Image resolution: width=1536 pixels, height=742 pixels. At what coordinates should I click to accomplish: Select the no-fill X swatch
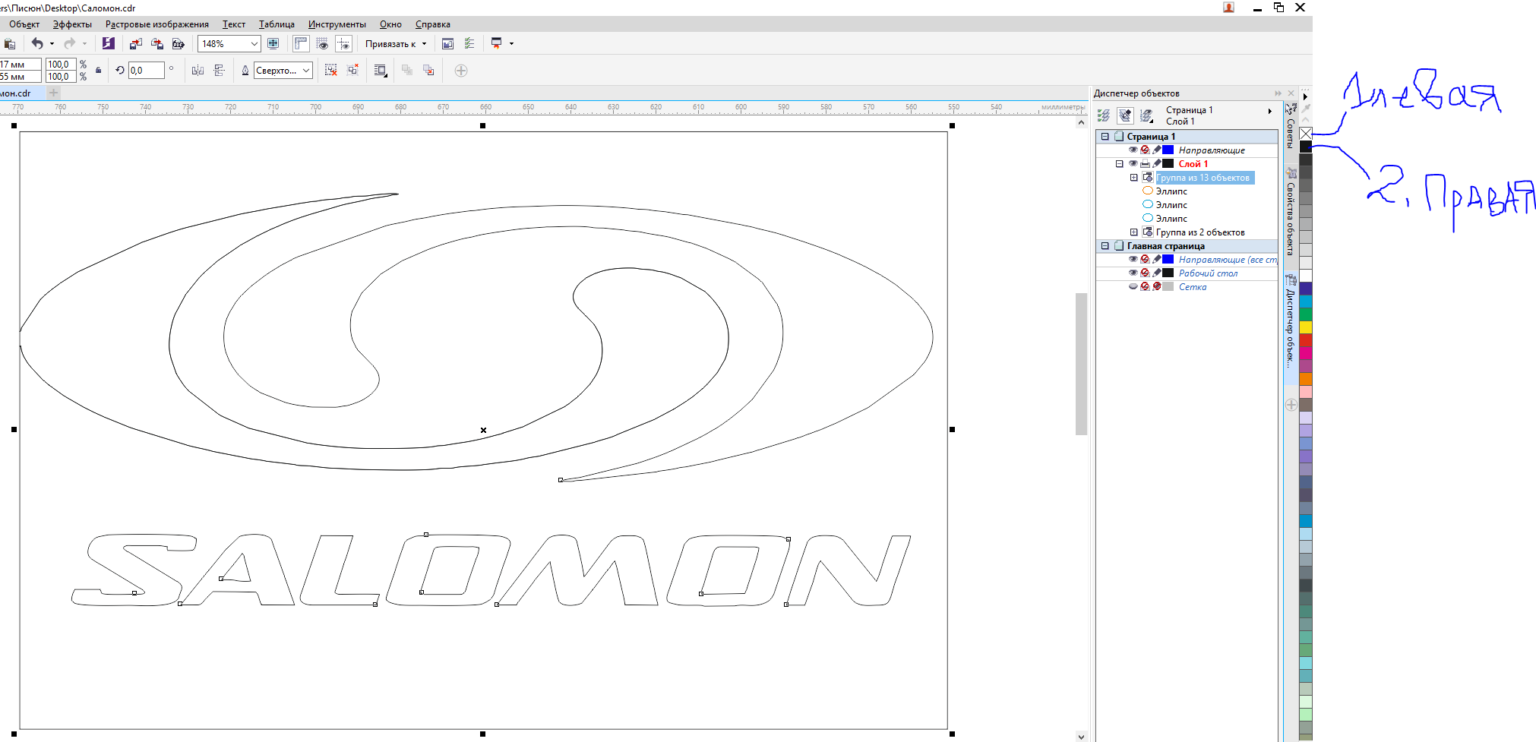pos(1305,134)
